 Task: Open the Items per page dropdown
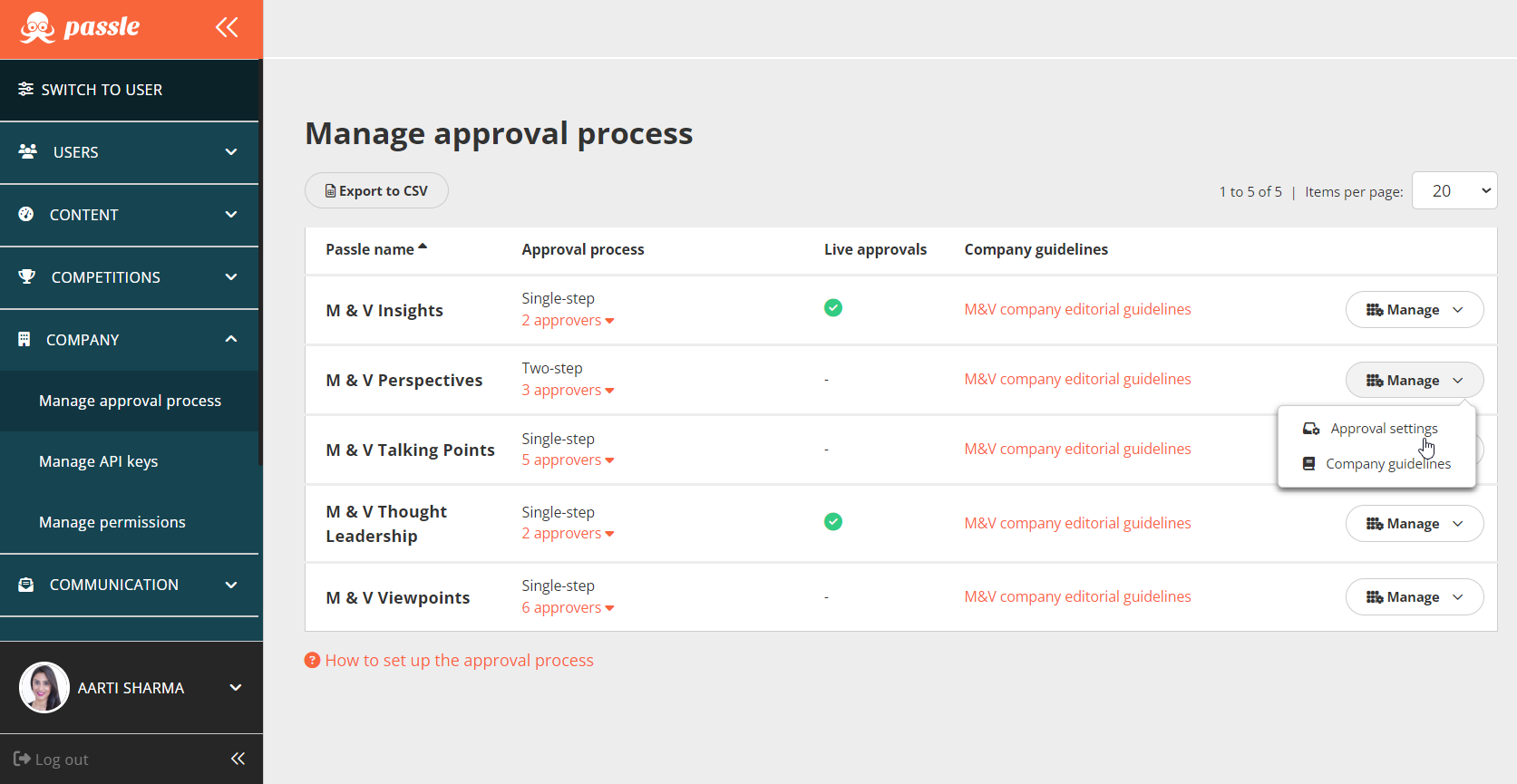(1454, 190)
